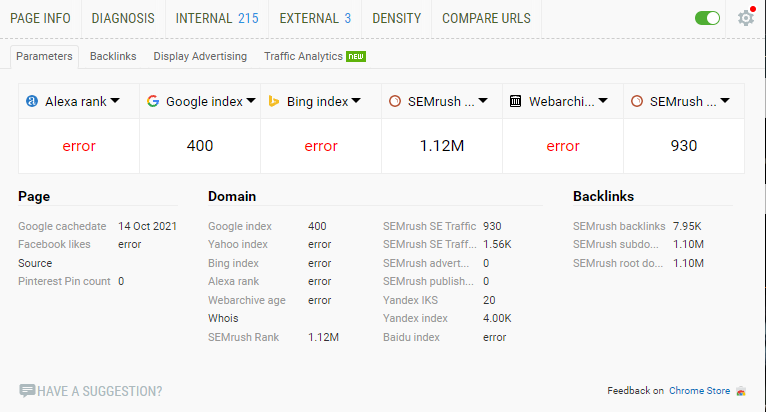Click the 930 SEMrush value cell
This screenshot has width=766, height=412.
click(683, 146)
